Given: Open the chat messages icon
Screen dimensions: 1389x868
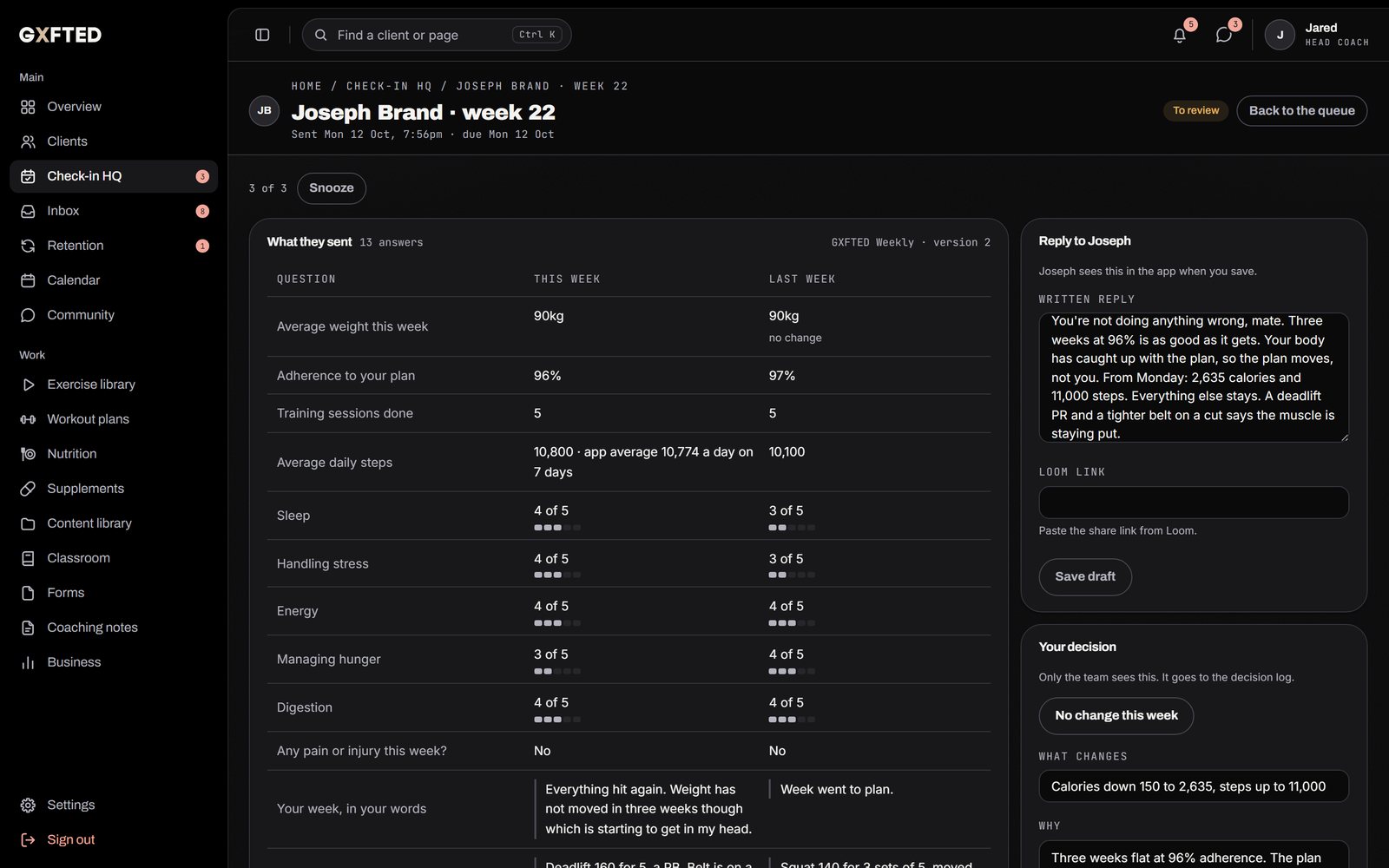Looking at the screenshot, I should tap(1223, 35).
